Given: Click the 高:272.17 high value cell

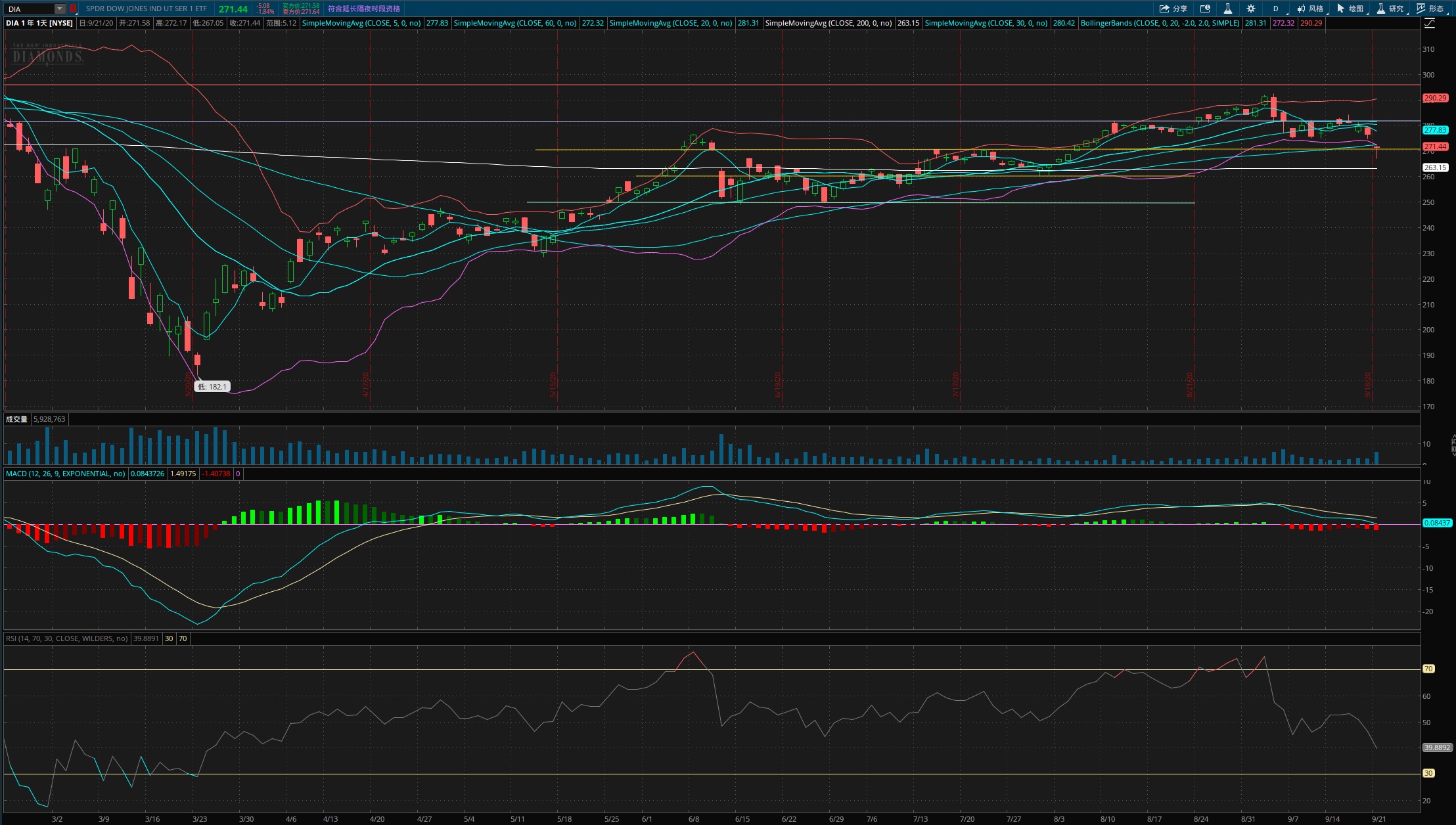Looking at the screenshot, I should click(x=171, y=23).
